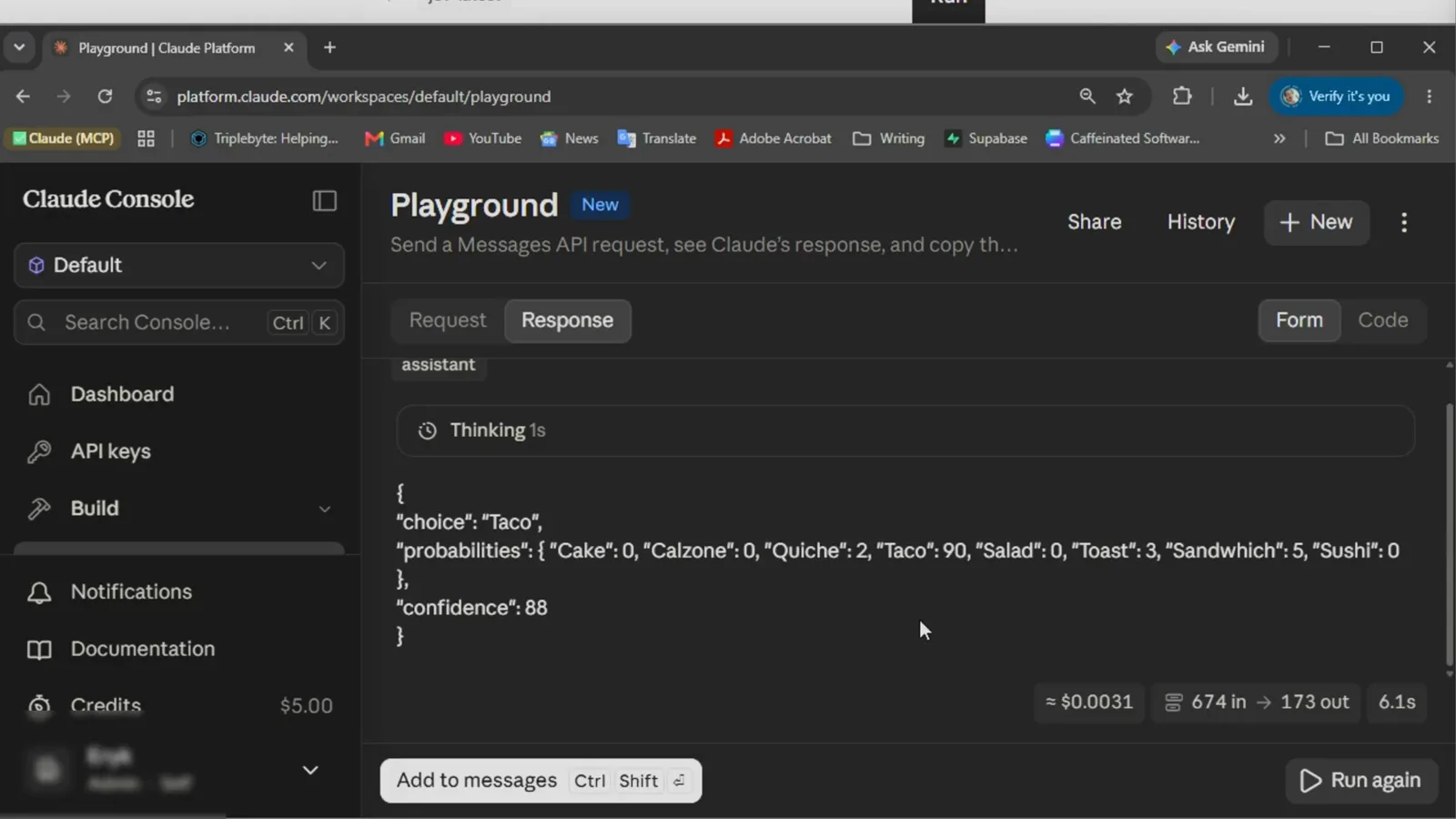Open Caffeinated Software bookmark
1456x819 pixels.
tap(1123, 138)
